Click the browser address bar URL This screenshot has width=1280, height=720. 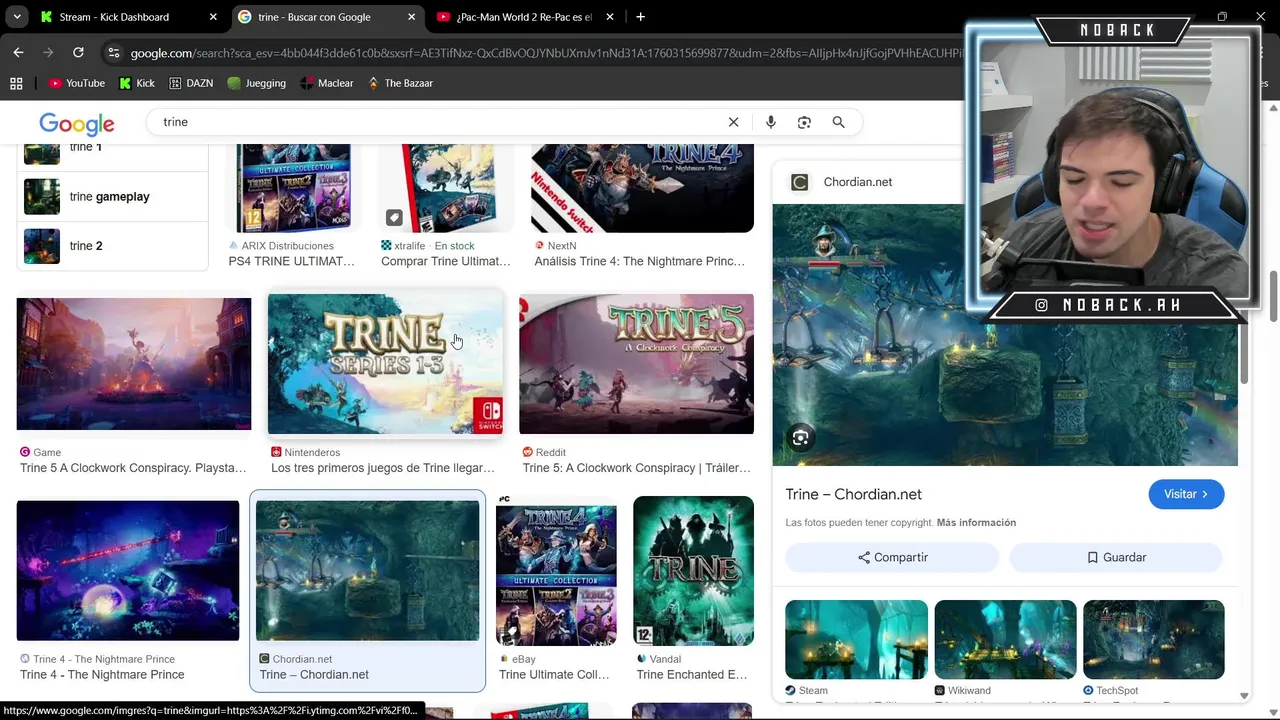(x=545, y=53)
